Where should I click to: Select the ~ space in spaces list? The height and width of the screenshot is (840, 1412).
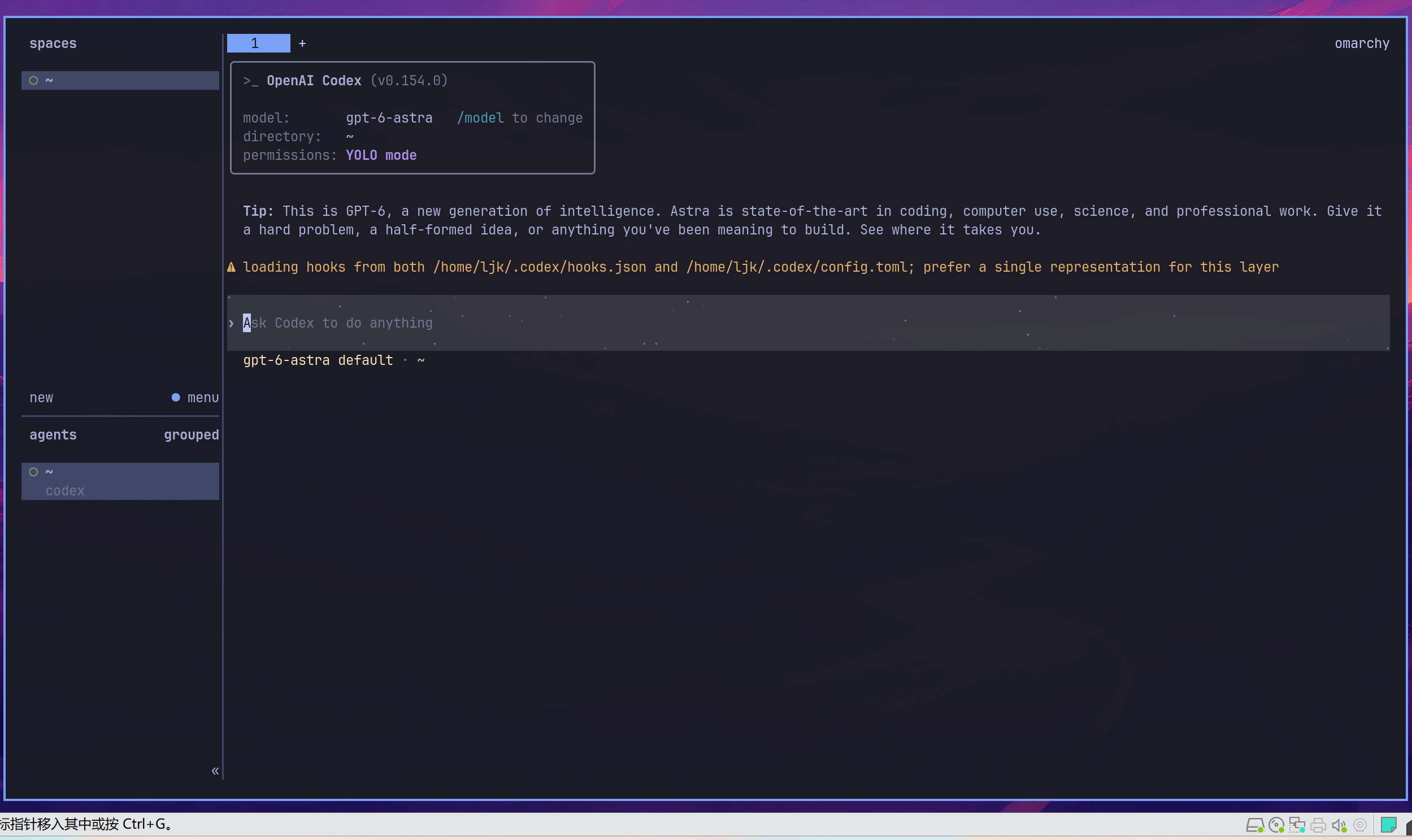point(120,80)
